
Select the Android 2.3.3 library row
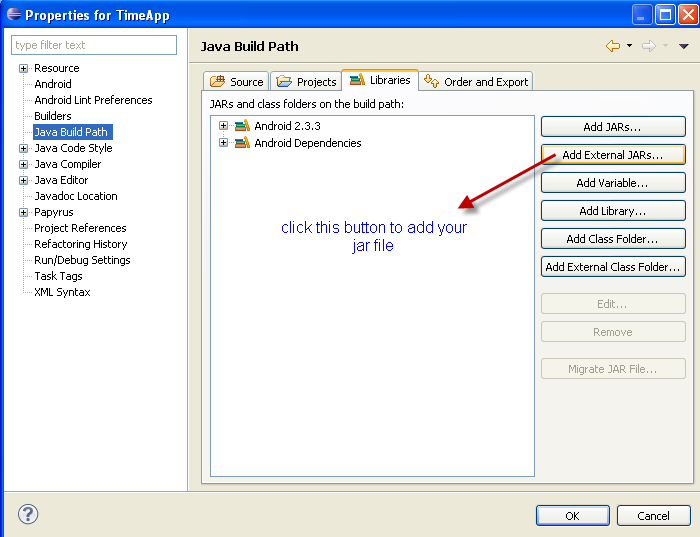pyautogui.click(x=287, y=126)
